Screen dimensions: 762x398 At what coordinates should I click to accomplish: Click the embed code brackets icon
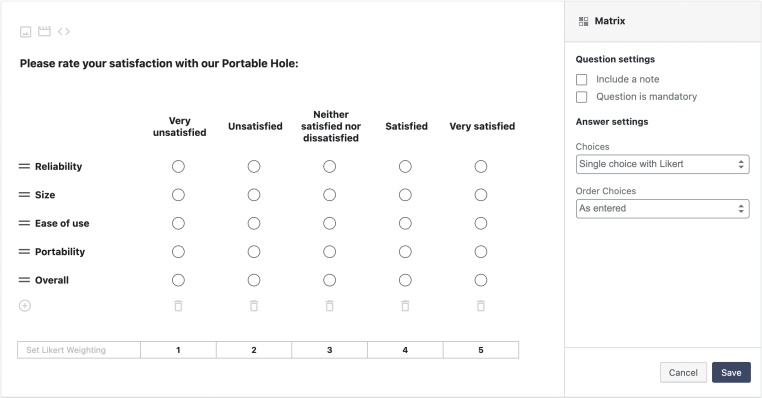64,32
